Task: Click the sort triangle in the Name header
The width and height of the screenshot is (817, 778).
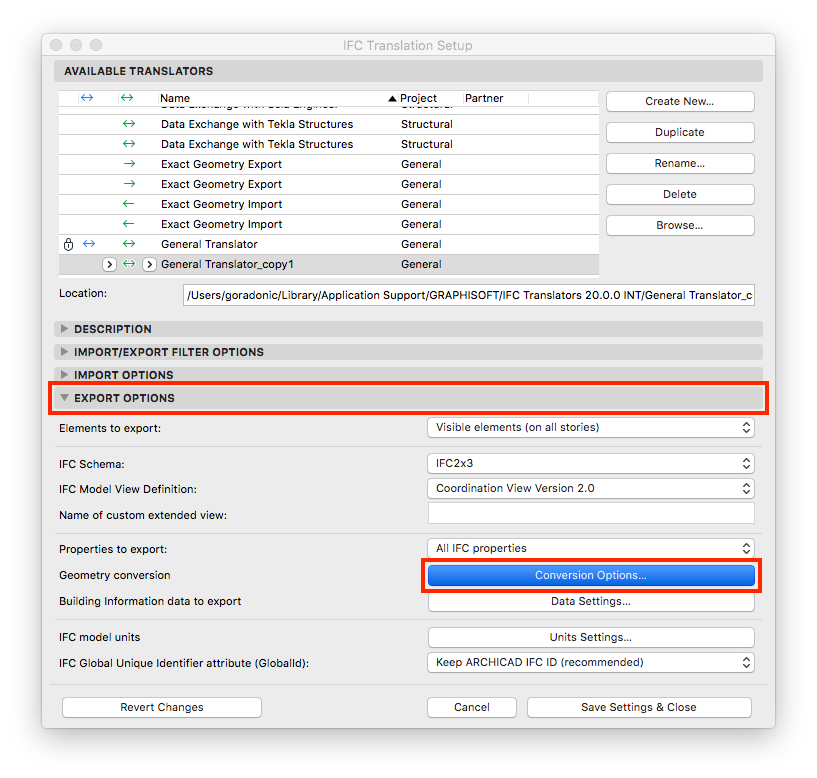Action: (392, 98)
